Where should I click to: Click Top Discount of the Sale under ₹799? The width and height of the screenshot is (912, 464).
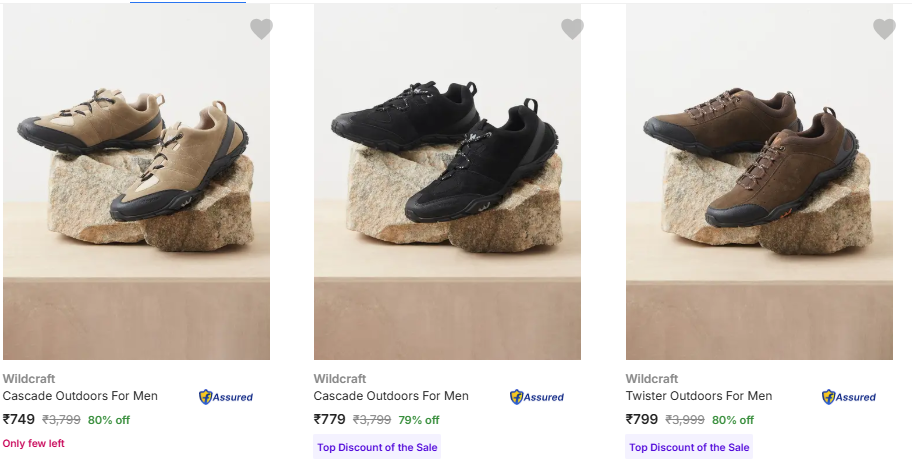pos(689,447)
